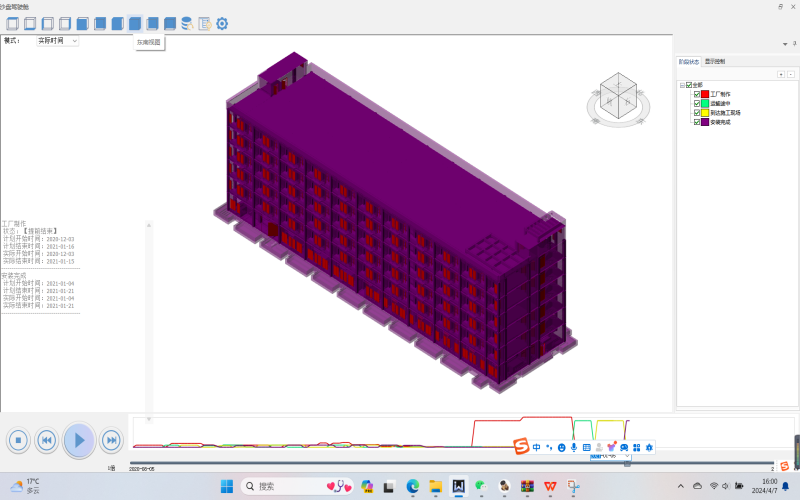Open the Sogou toolbox grid icon
Image resolution: width=800 pixels, height=500 pixels.
[x=637, y=447]
